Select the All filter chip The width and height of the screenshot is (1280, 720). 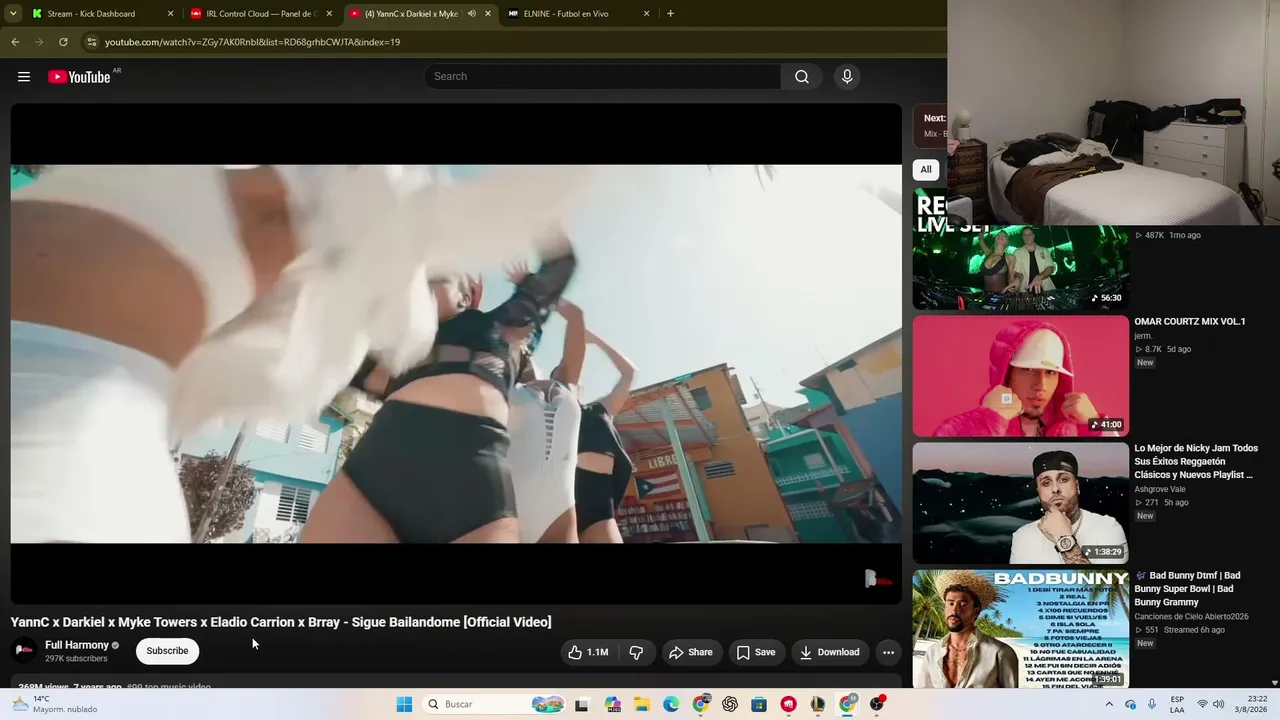[x=926, y=170]
